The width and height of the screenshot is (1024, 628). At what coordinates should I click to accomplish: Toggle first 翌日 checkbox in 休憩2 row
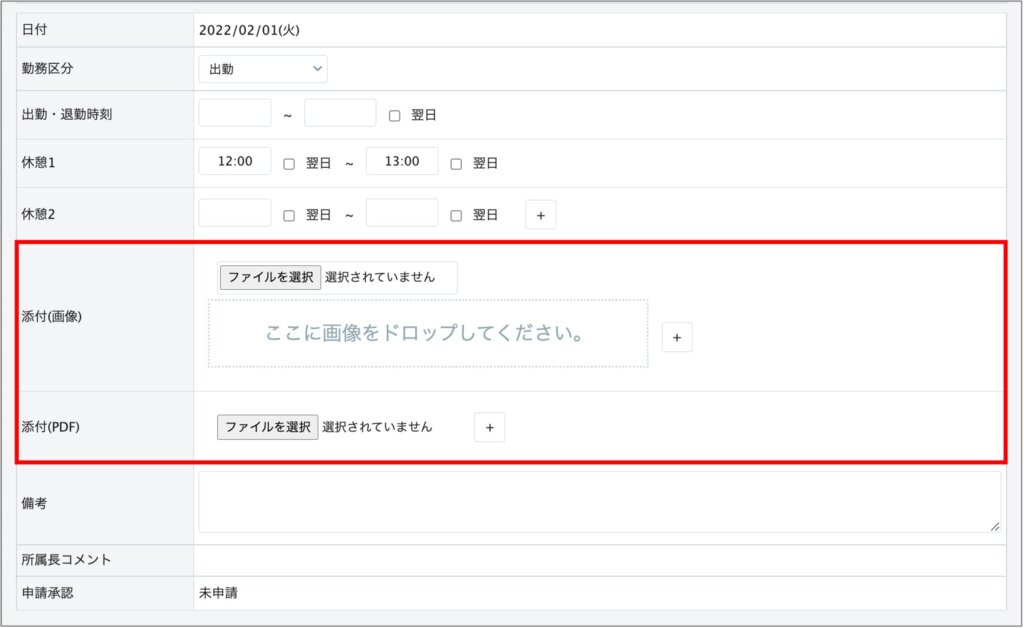click(x=289, y=215)
